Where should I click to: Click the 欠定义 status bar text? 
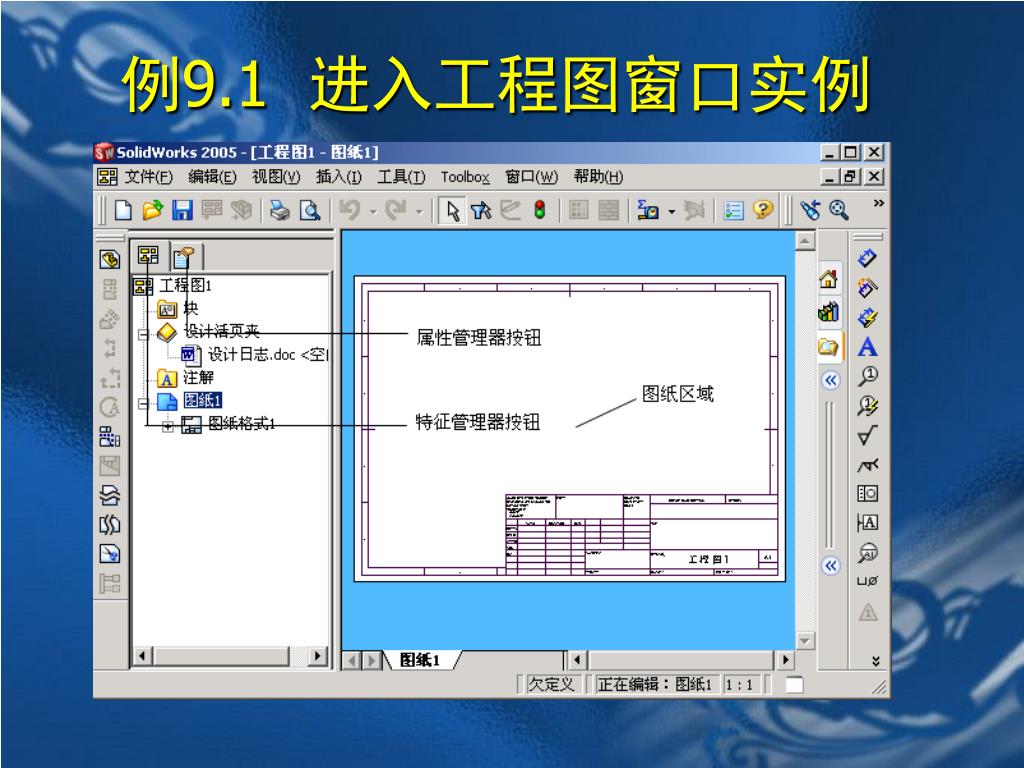click(551, 684)
